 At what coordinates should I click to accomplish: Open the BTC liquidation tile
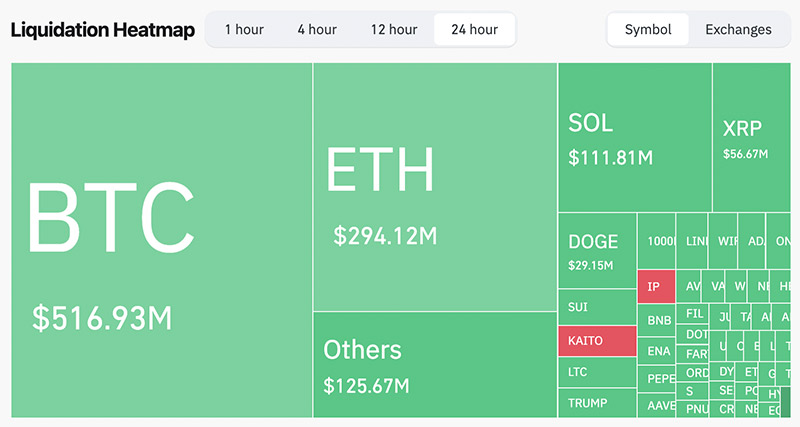[x=161, y=240]
